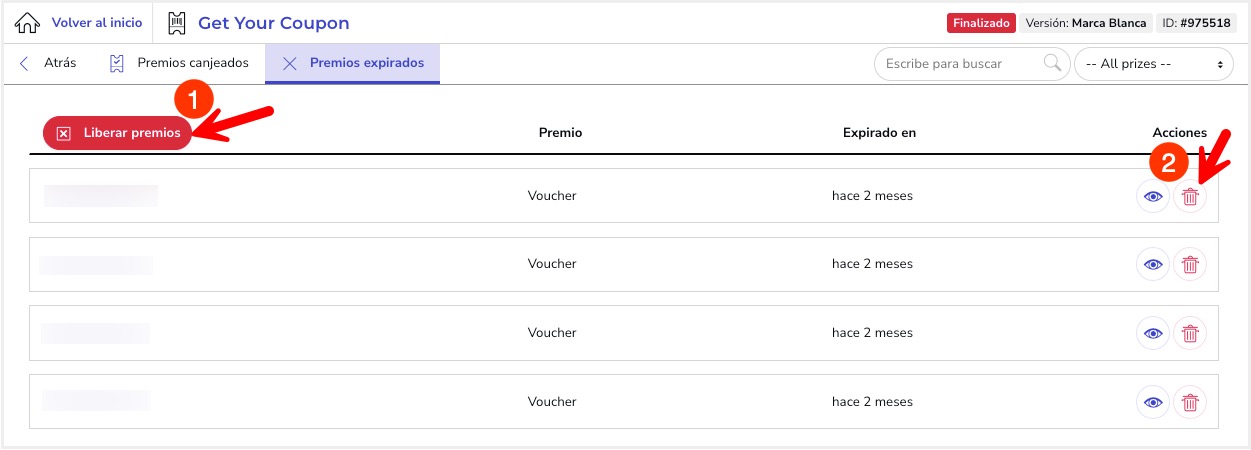View the fourth expired voucher with the eye icon
Viewport: 1251px width, 450px height.
tap(1153, 402)
